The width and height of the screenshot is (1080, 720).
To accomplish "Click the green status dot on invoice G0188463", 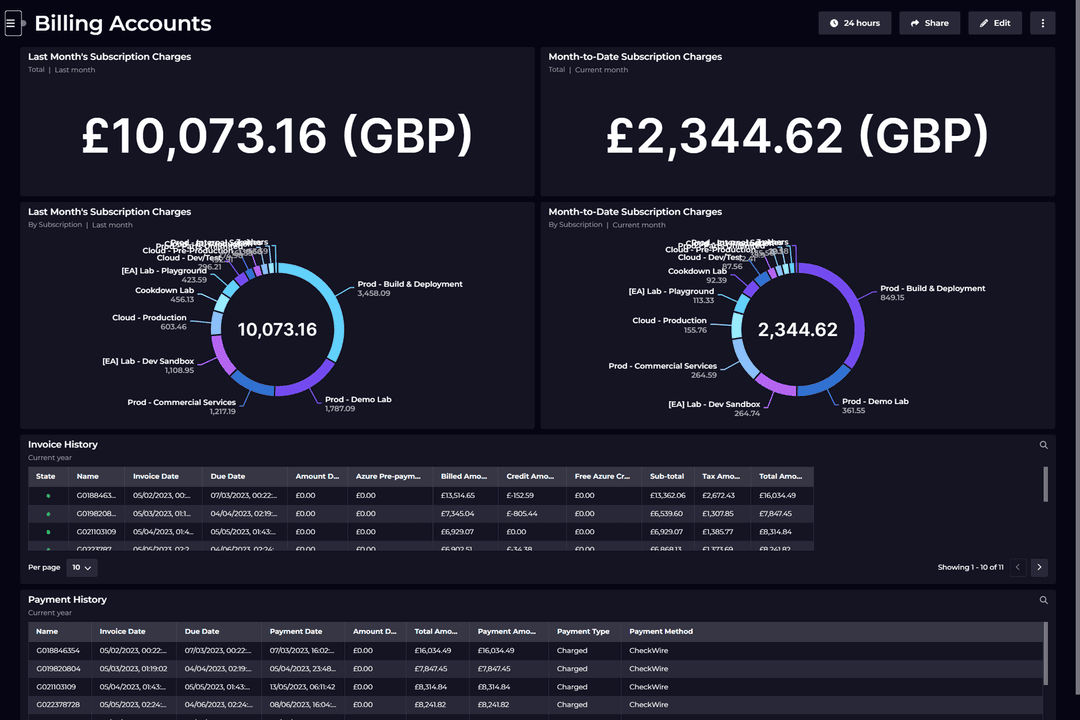I will coord(47,494).
